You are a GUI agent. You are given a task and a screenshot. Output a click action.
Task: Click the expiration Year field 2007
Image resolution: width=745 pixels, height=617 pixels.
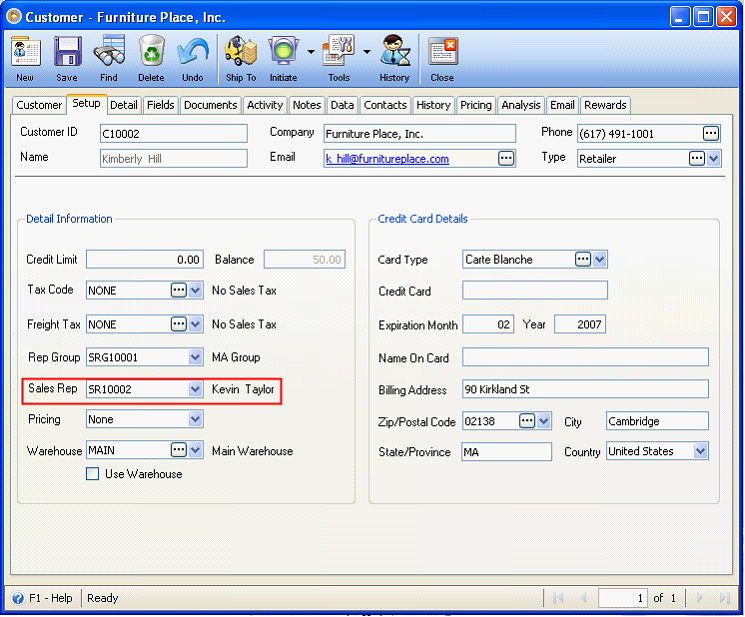(x=580, y=324)
